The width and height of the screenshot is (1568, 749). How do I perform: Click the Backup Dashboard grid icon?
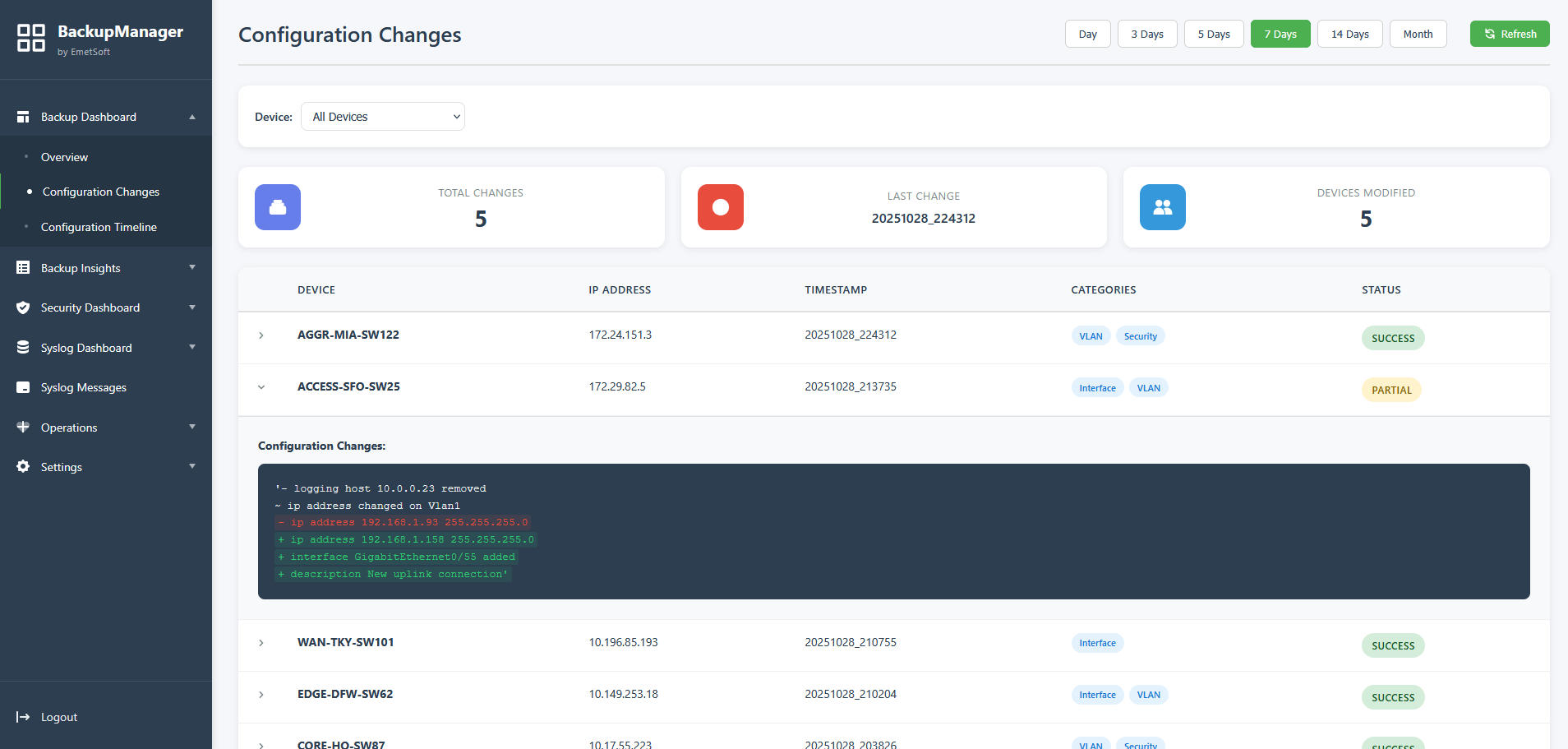[x=22, y=116]
